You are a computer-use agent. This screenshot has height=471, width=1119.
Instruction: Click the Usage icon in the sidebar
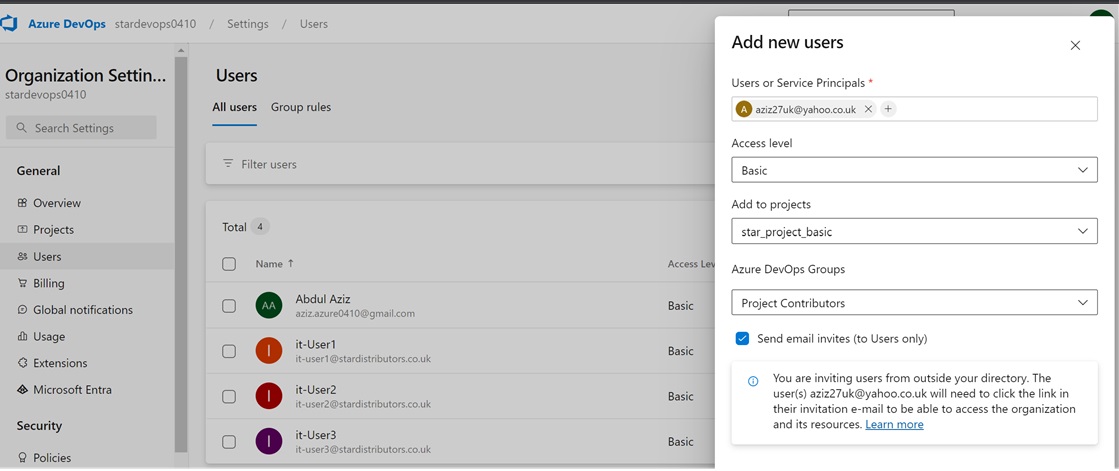pyautogui.click(x=22, y=336)
